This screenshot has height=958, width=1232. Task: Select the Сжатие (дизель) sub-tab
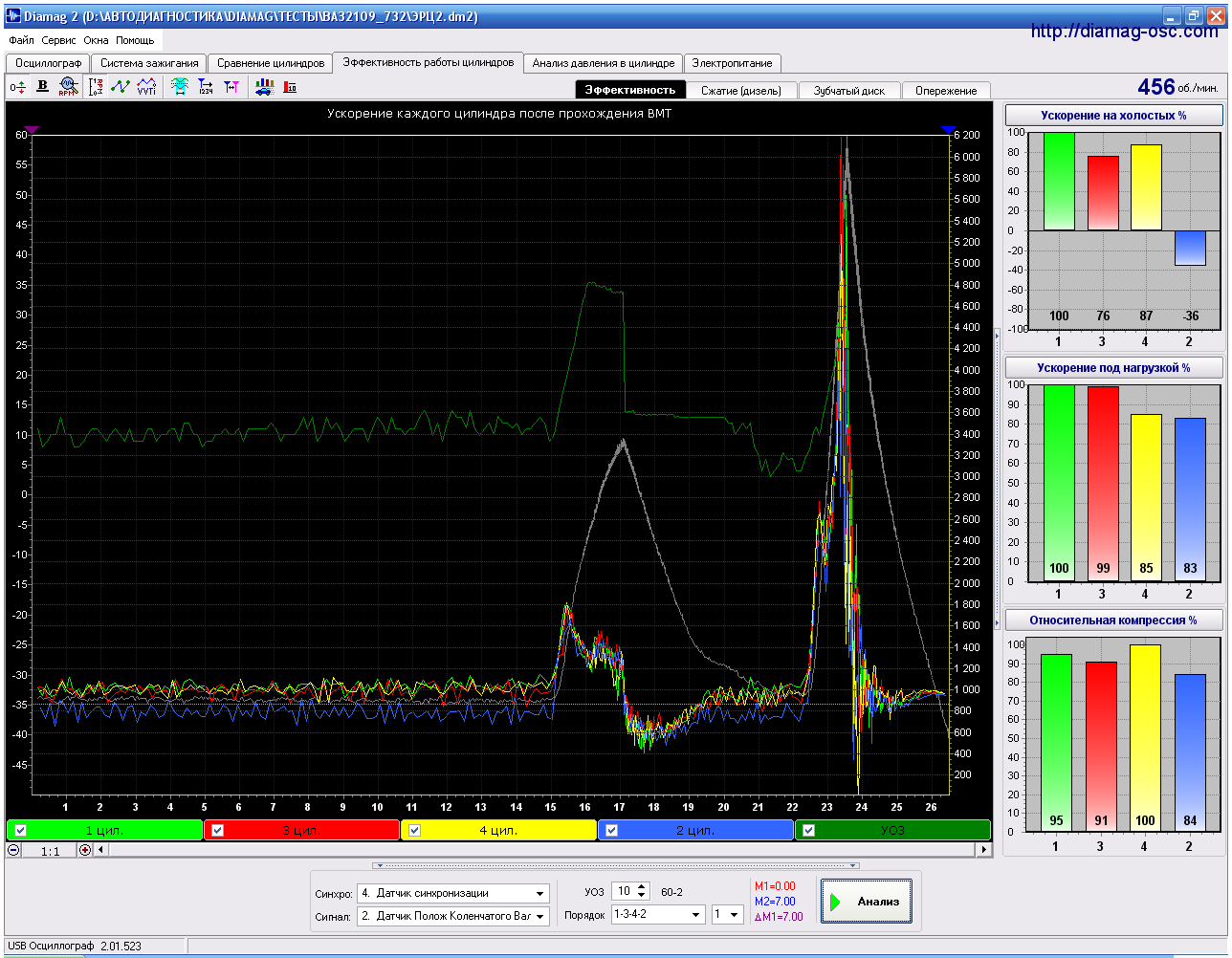click(x=741, y=91)
